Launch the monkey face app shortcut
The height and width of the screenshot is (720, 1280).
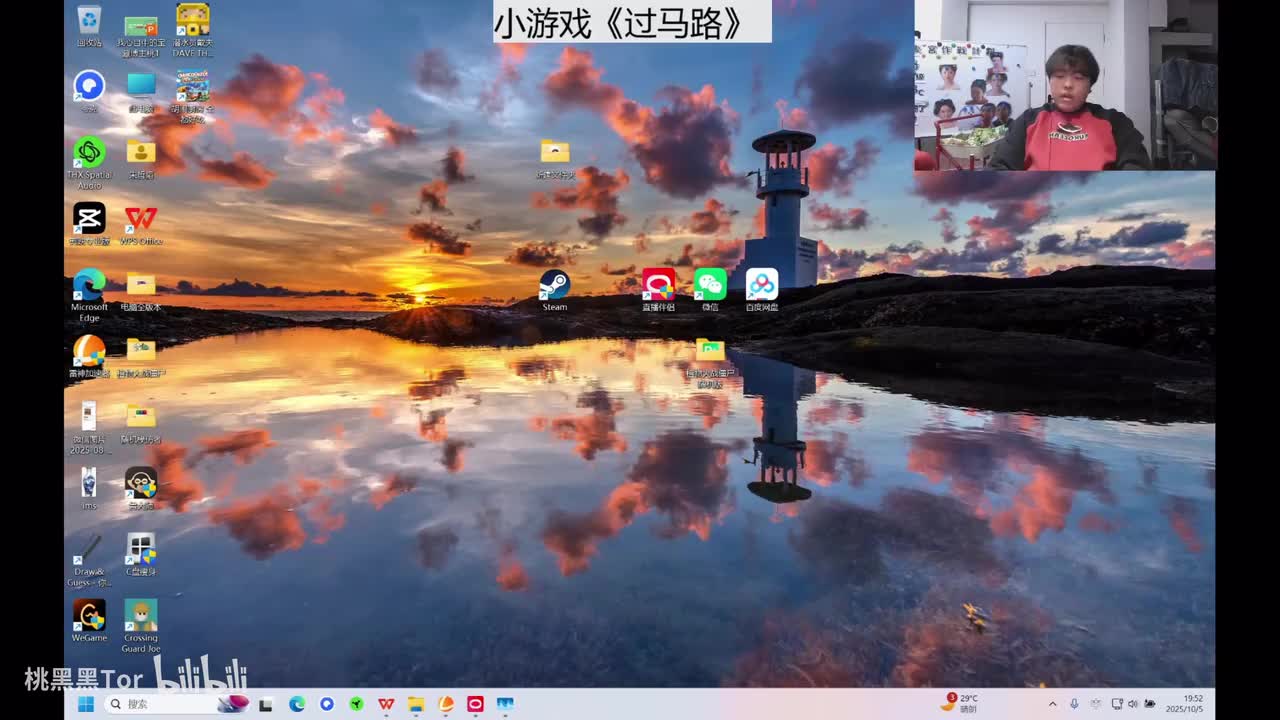tap(141, 487)
